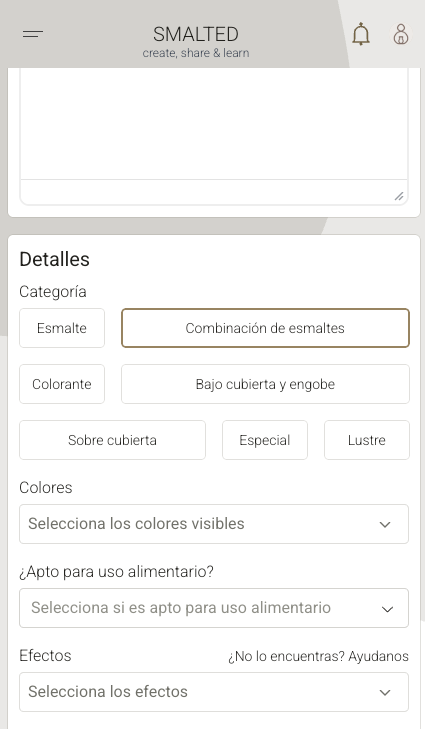Select the Colorante category
This screenshot has width=425, height=729.
(x=62, y=384)
